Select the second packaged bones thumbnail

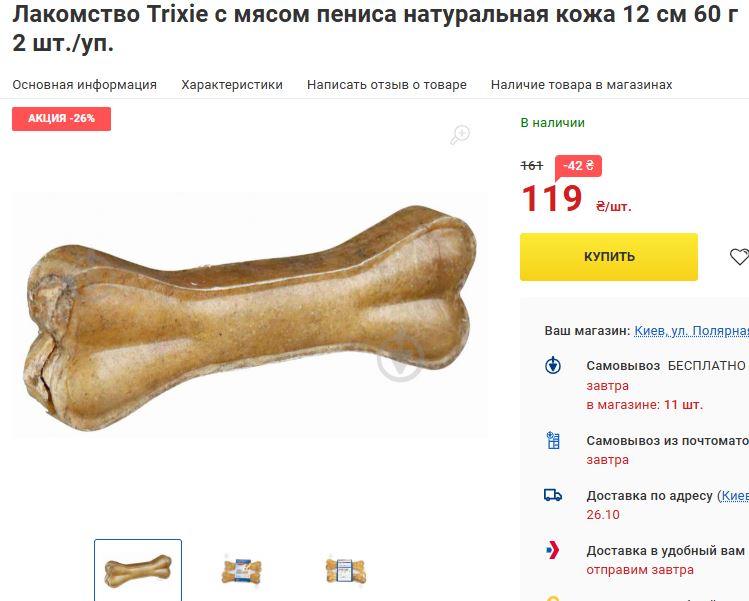[x=242, y=571]
